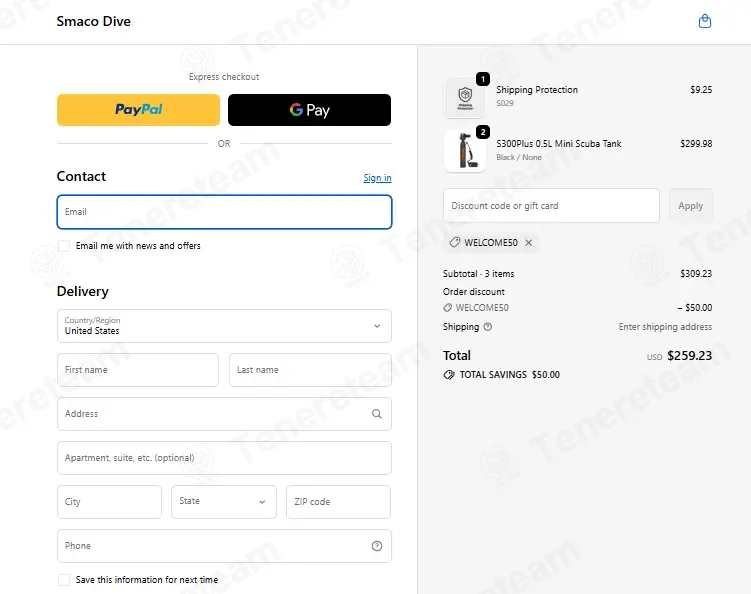Open the Country/Region dropdown
The image size is (751, 594).
click(224, 326)
